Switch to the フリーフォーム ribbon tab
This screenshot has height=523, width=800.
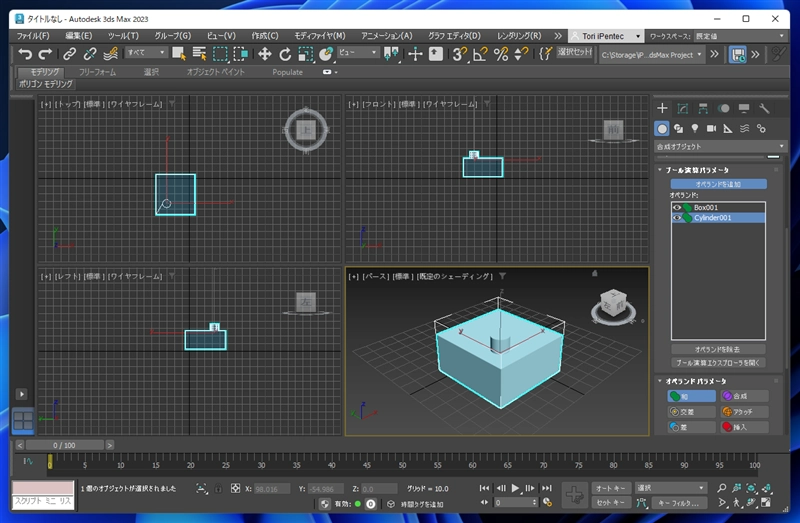tap(97, 72)
